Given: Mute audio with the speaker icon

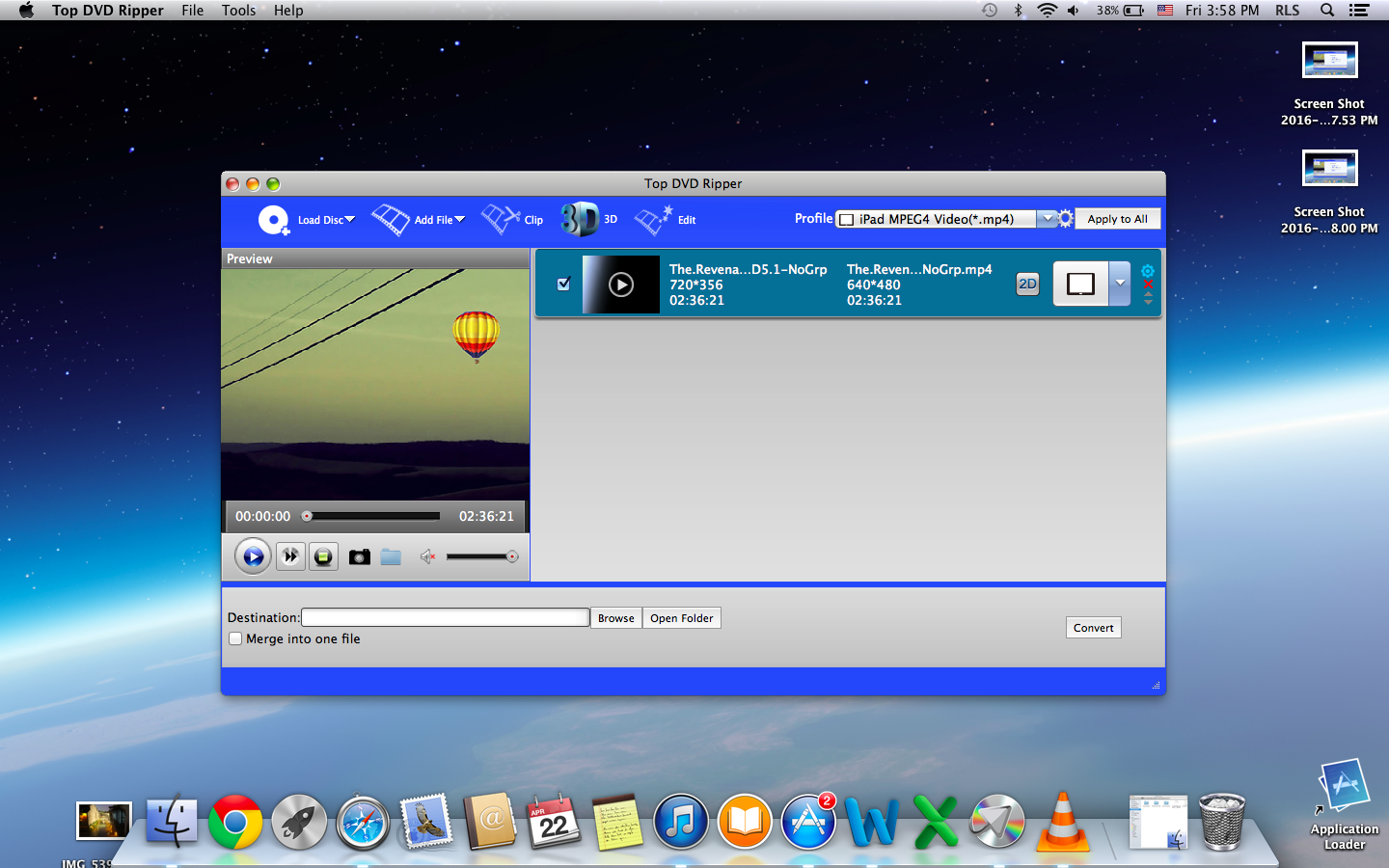Looking at the screenshot, I should tap(427, 556).
